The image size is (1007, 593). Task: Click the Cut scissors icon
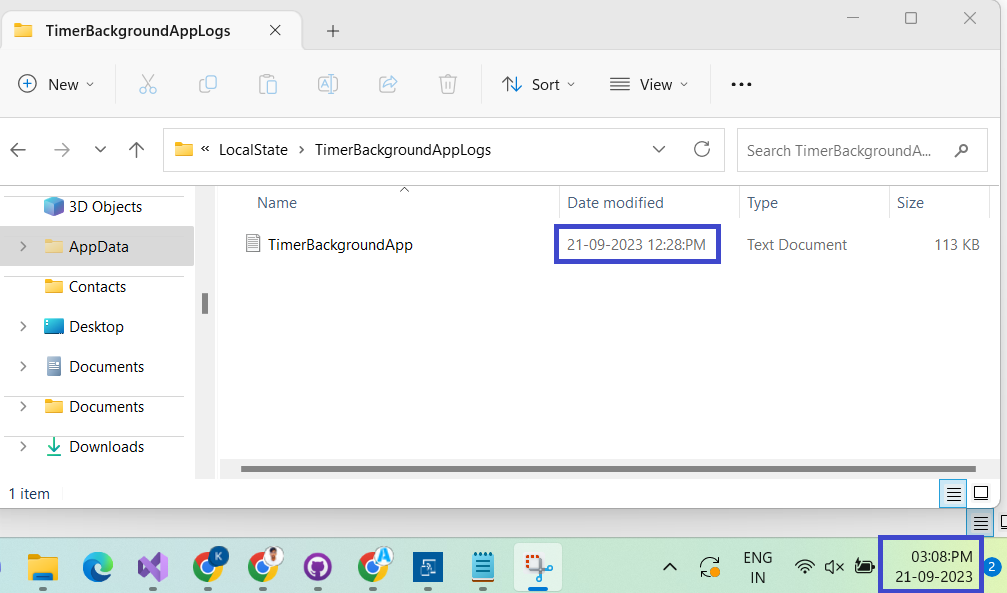(x=148, y=84)
